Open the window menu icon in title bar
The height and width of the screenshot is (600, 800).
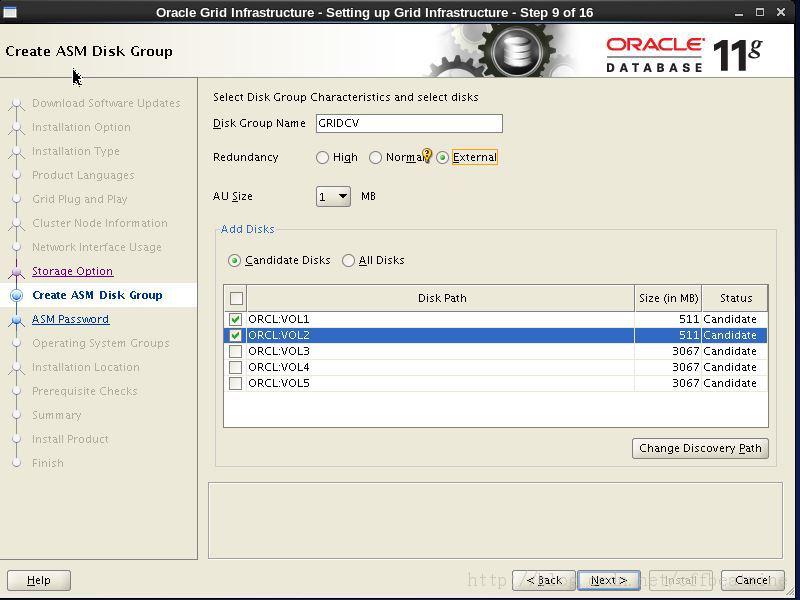pos(10,12)
